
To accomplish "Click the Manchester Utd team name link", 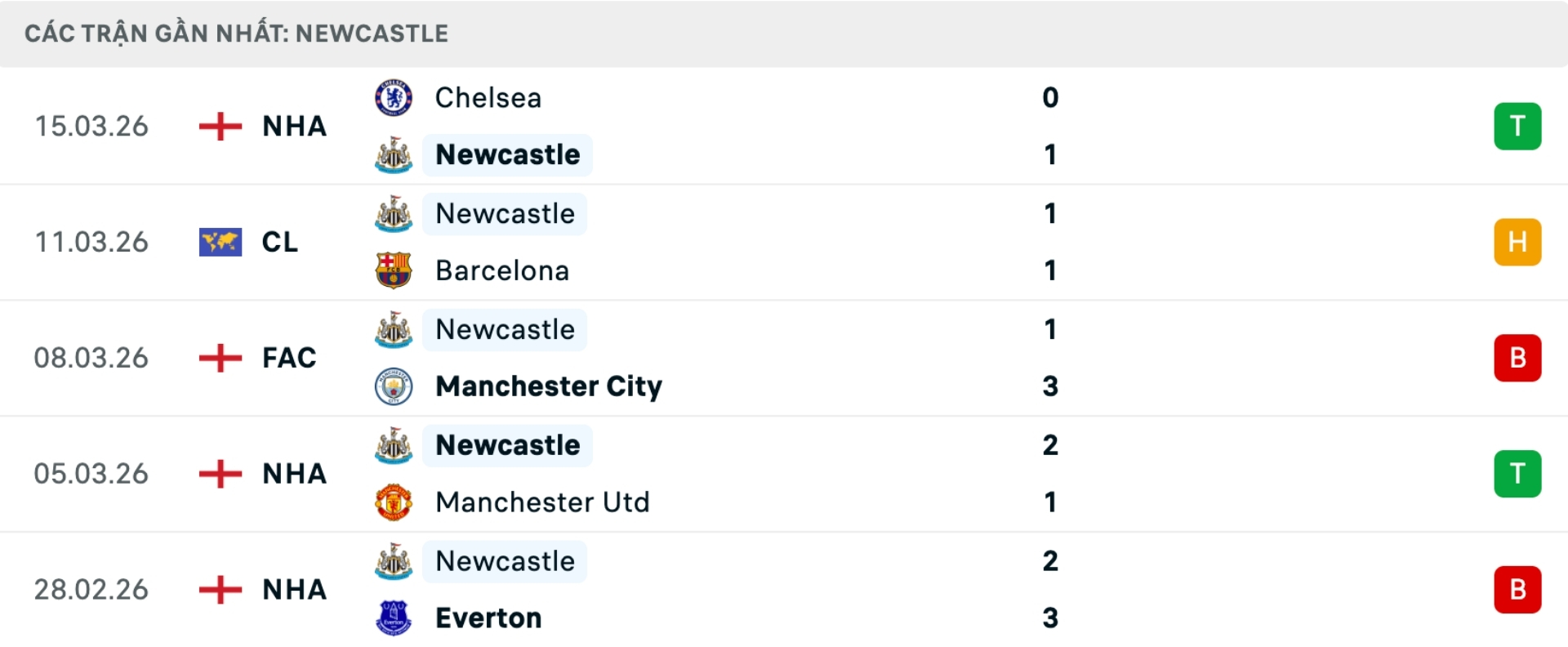I will click(x=542, y=502).
